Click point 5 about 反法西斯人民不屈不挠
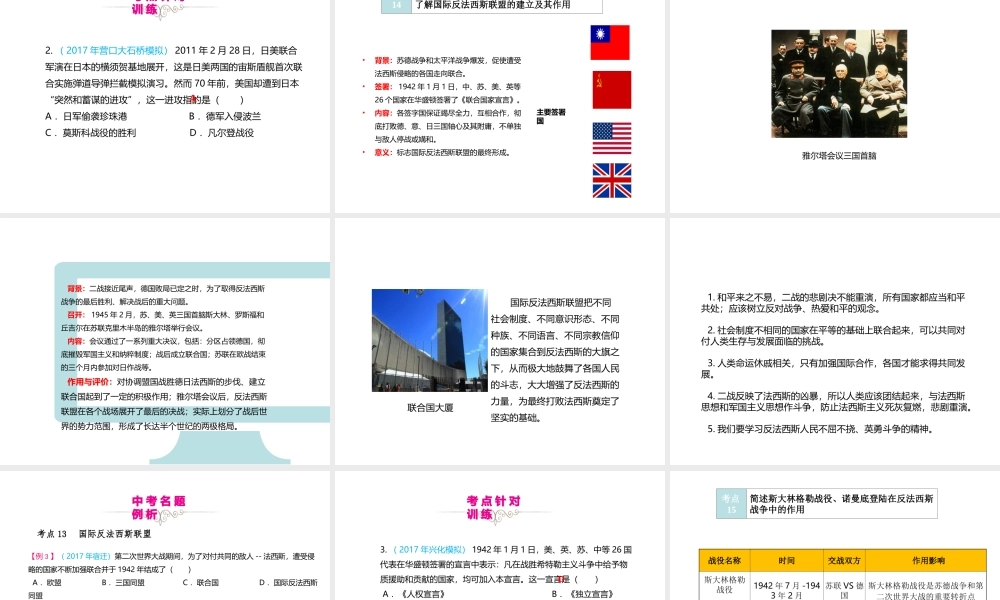The height and width of the screenshot is (600, 1000). click(x=821, y=429)
